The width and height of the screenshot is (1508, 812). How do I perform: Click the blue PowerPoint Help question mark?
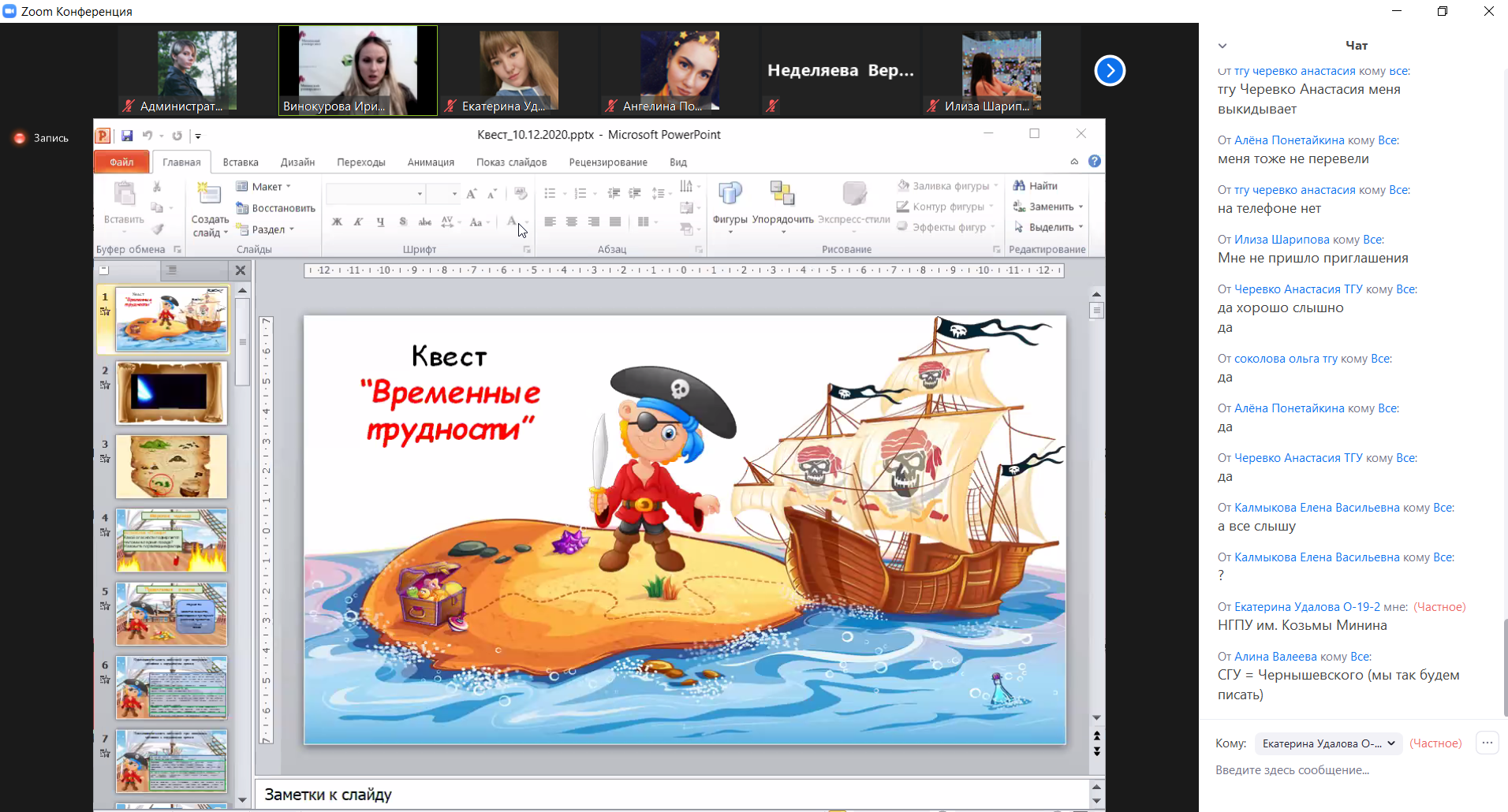point(1094,162)
